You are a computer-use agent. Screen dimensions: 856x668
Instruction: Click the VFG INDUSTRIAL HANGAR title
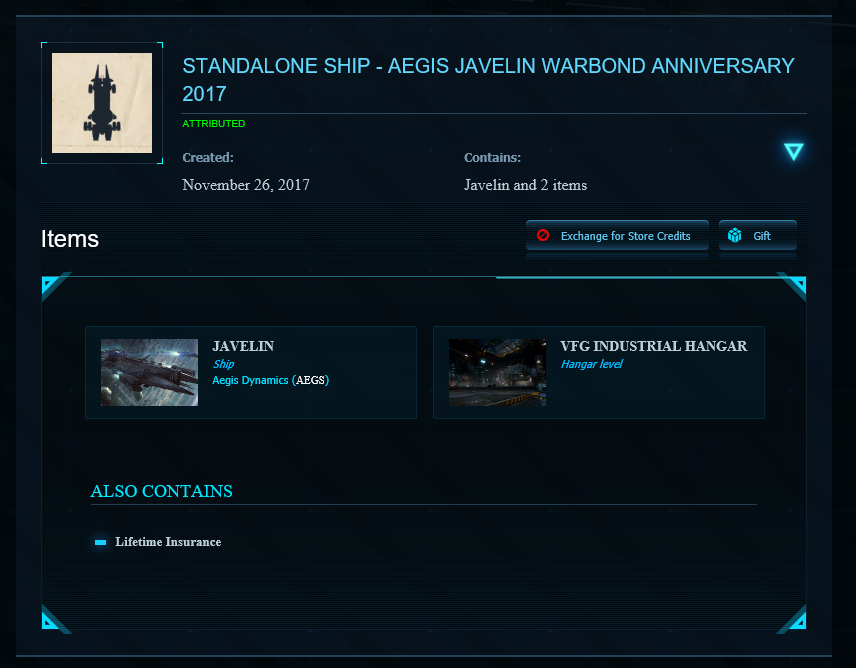(653, 346)
